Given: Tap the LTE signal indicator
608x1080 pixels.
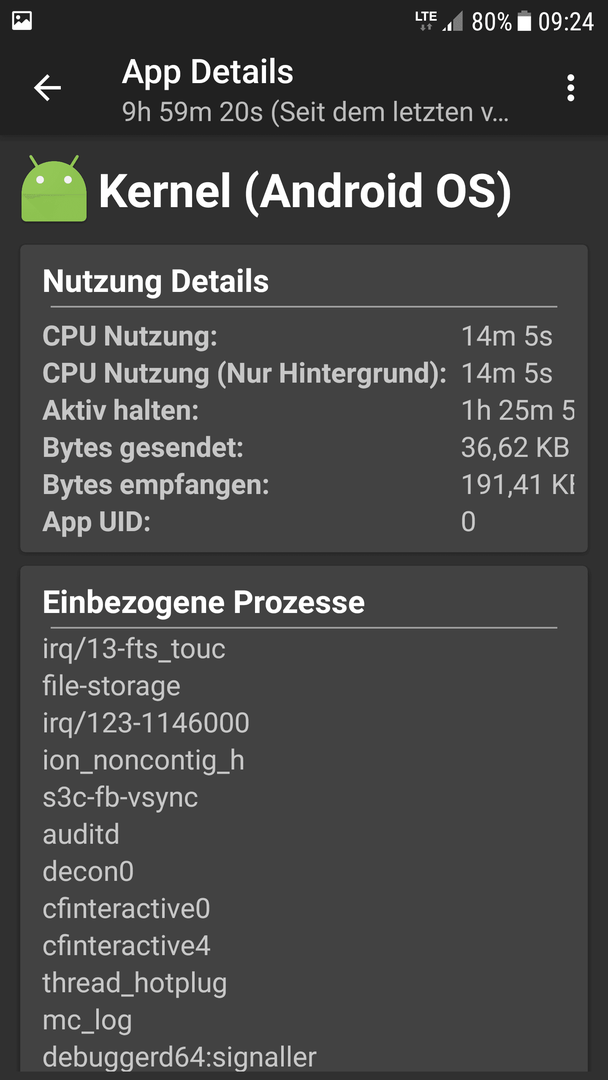Looking at the screenshot, I should (426, 21).
